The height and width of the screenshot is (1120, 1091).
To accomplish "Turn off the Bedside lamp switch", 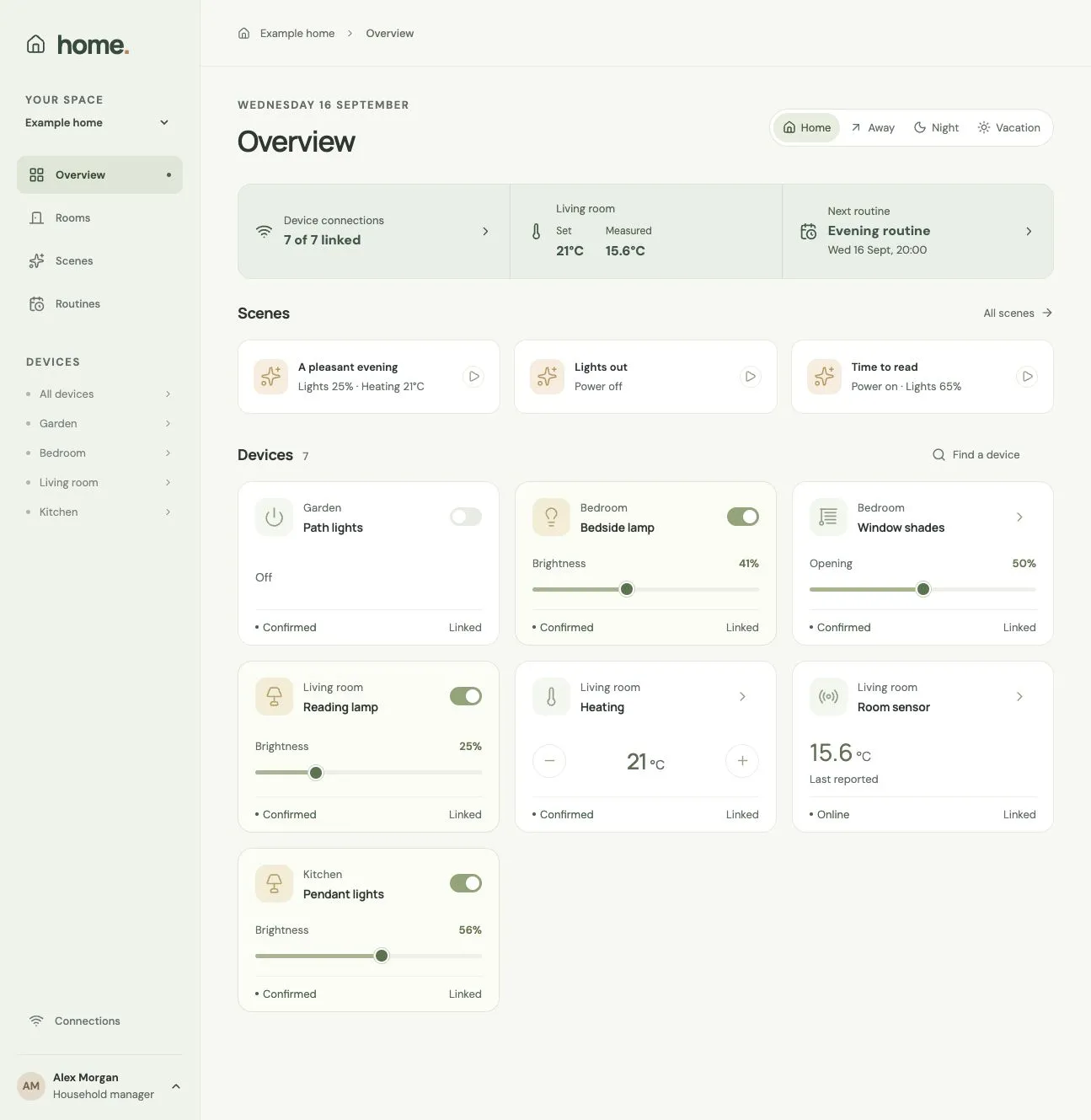I will (x=743, y=517).
